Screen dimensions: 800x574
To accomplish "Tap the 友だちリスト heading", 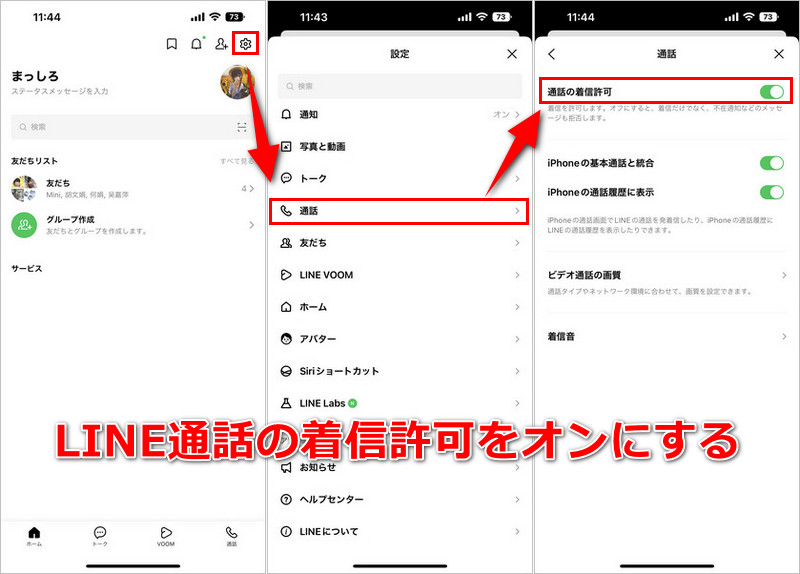I will 34,161.
